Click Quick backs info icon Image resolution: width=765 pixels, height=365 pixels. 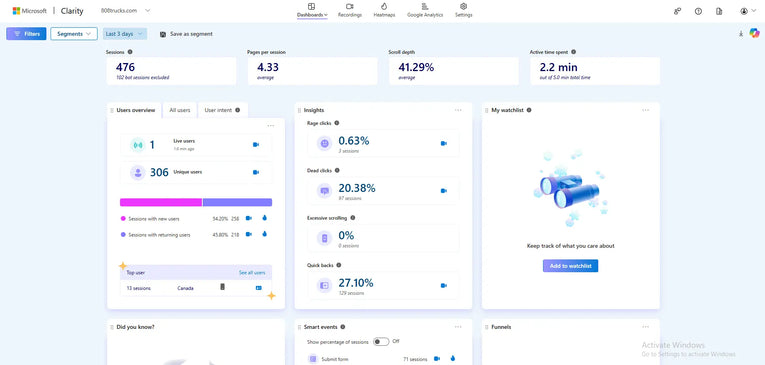(339, 265)
